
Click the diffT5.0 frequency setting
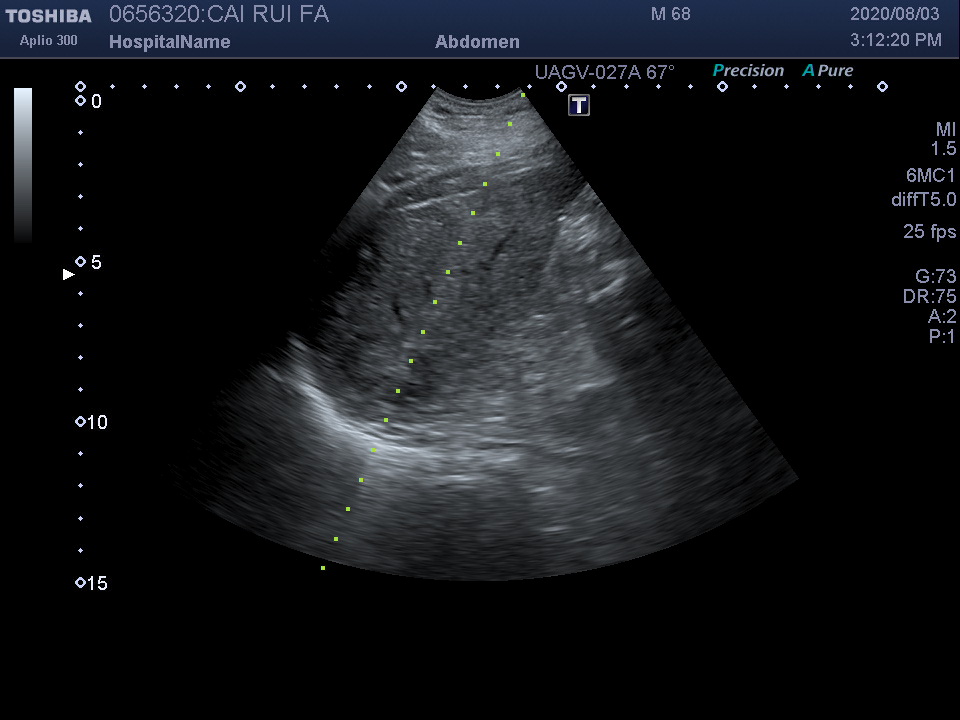pyautogui.click(x=923, y=200)
